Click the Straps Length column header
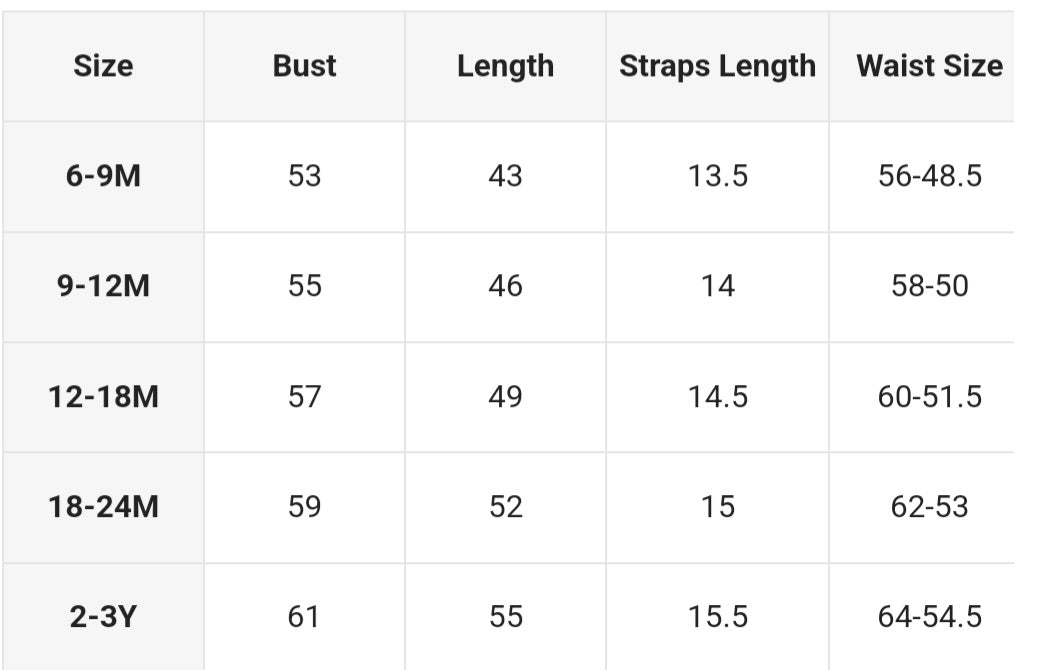Screen dimensions: 1047x670 coord(717,66)
